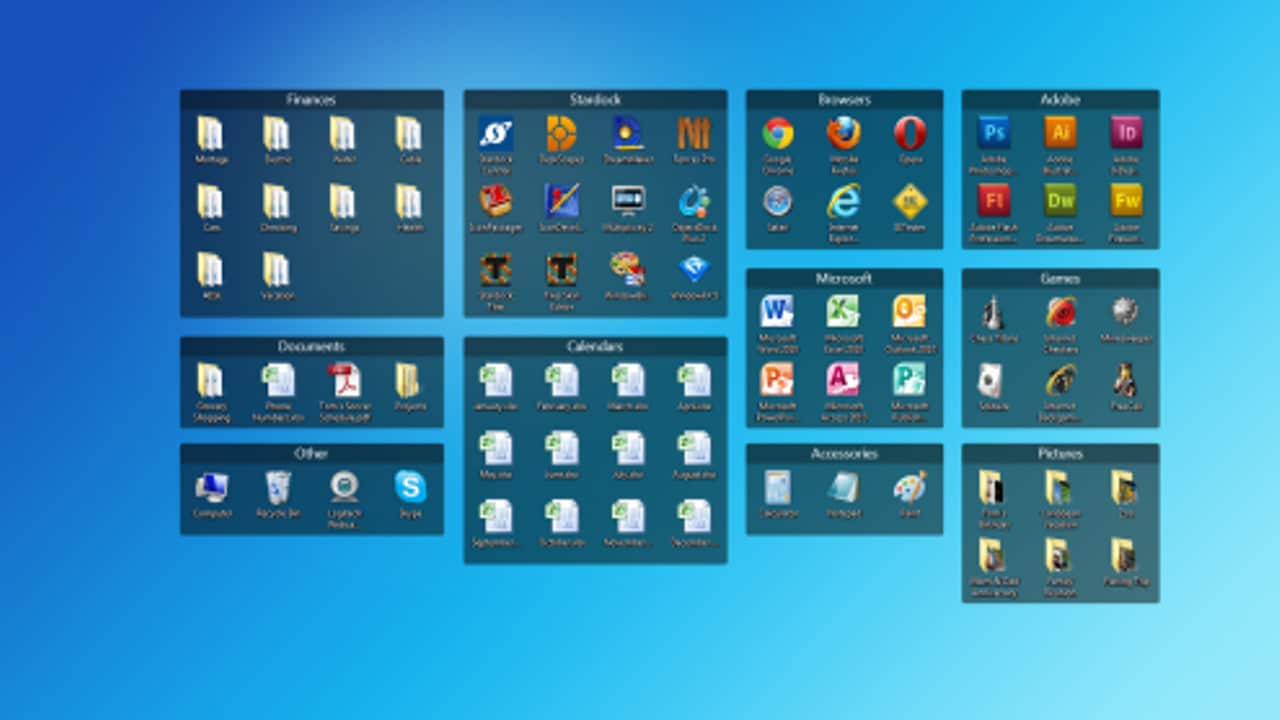The image size is (1280, 720).
Task: Start Minesweeper
Action: [1126, 312]
